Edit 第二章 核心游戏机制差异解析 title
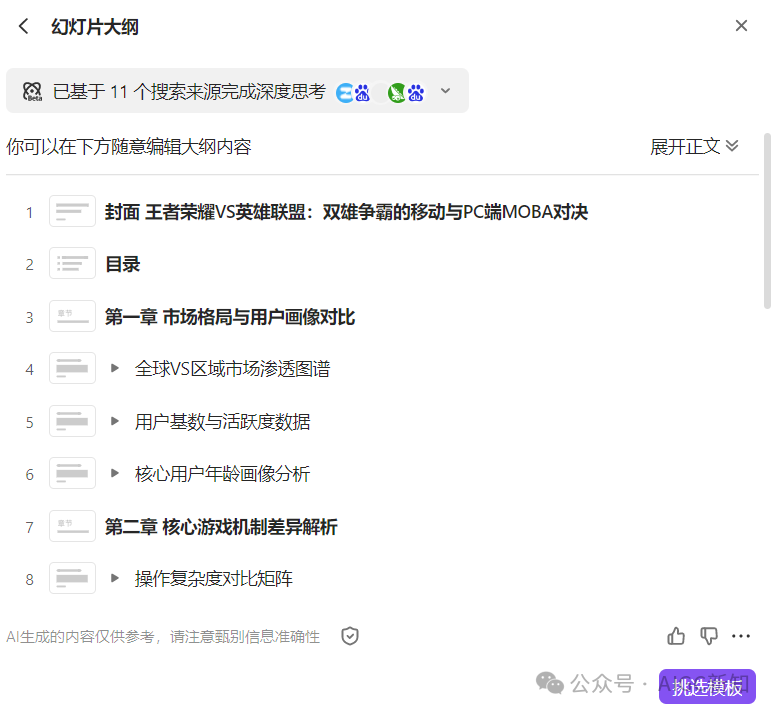Viewport: 774px width, 714px height. [x=221, y=527]
